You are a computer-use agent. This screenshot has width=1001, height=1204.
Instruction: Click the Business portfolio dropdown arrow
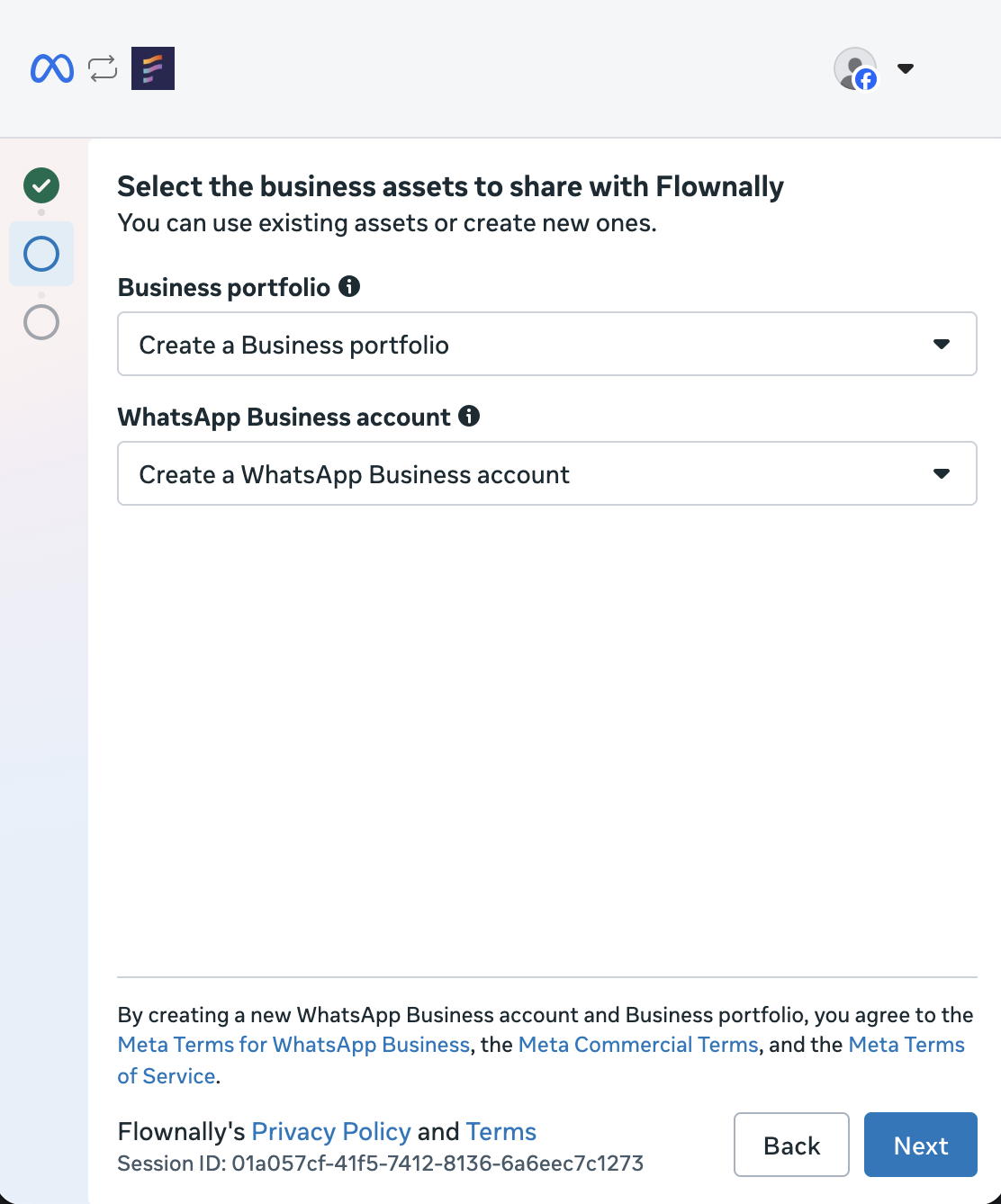click(x=942, y=344)
